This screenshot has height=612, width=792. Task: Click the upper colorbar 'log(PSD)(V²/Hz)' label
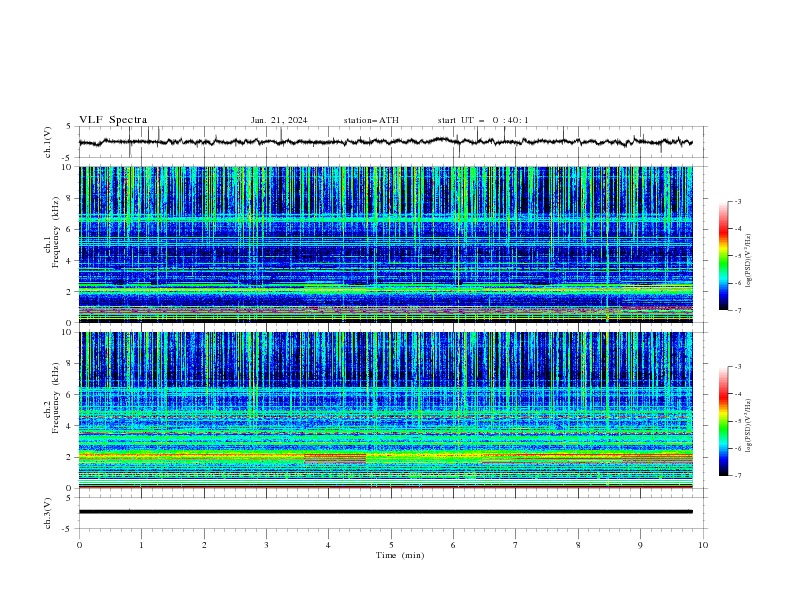[x=748, y=261]
